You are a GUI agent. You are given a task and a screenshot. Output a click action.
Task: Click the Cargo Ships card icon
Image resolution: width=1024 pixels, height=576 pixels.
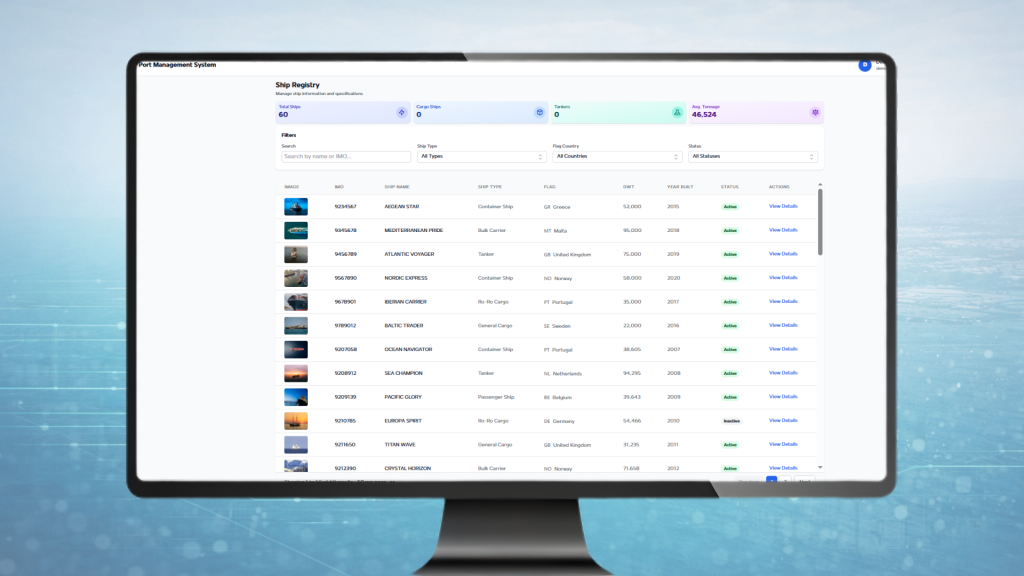point(539,112)
